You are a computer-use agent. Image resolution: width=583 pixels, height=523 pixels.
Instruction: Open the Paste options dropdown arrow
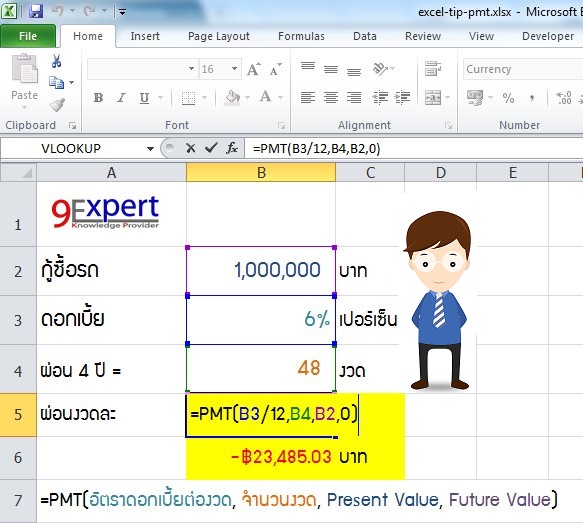click(25, 108)
